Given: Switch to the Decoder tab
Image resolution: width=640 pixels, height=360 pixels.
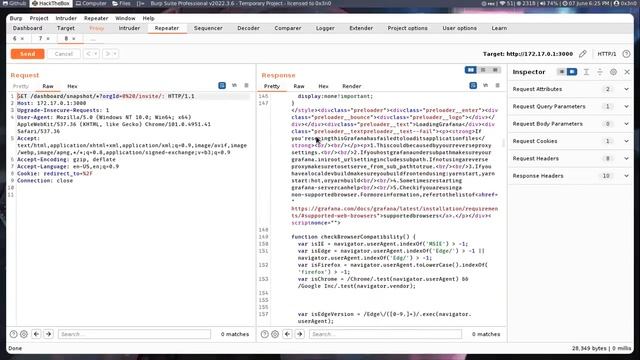Looking at the screenshot, I should (x=248, y=28).
